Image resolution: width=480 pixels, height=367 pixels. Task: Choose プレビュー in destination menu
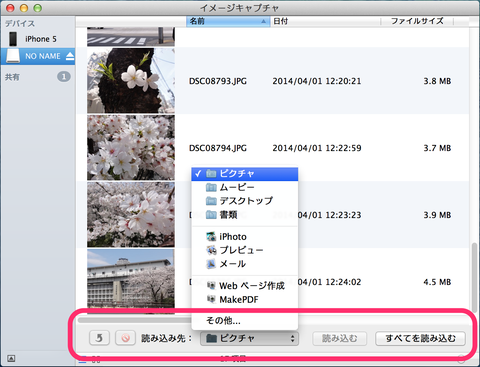tap(245, 250)
